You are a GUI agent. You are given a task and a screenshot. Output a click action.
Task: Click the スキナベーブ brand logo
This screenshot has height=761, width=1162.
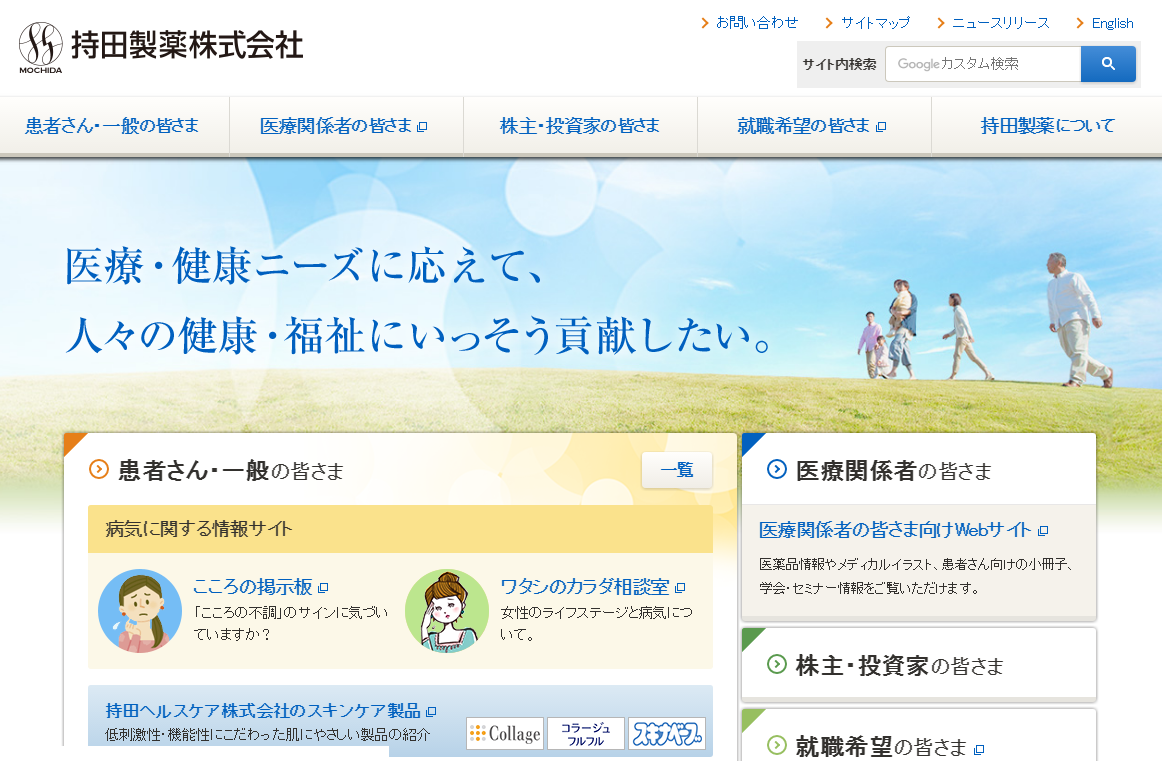(x=666, y=734)
